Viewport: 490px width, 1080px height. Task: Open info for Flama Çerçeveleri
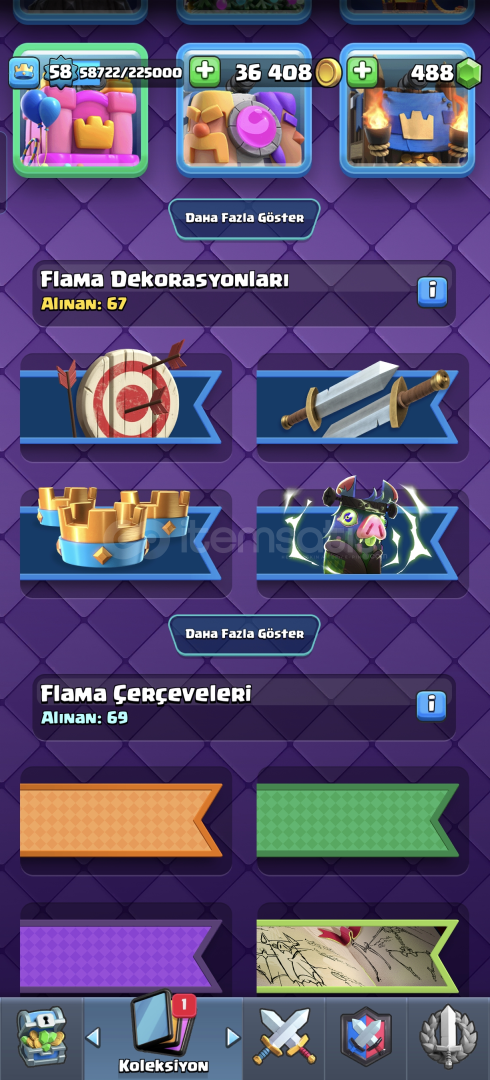click(431, 705)
